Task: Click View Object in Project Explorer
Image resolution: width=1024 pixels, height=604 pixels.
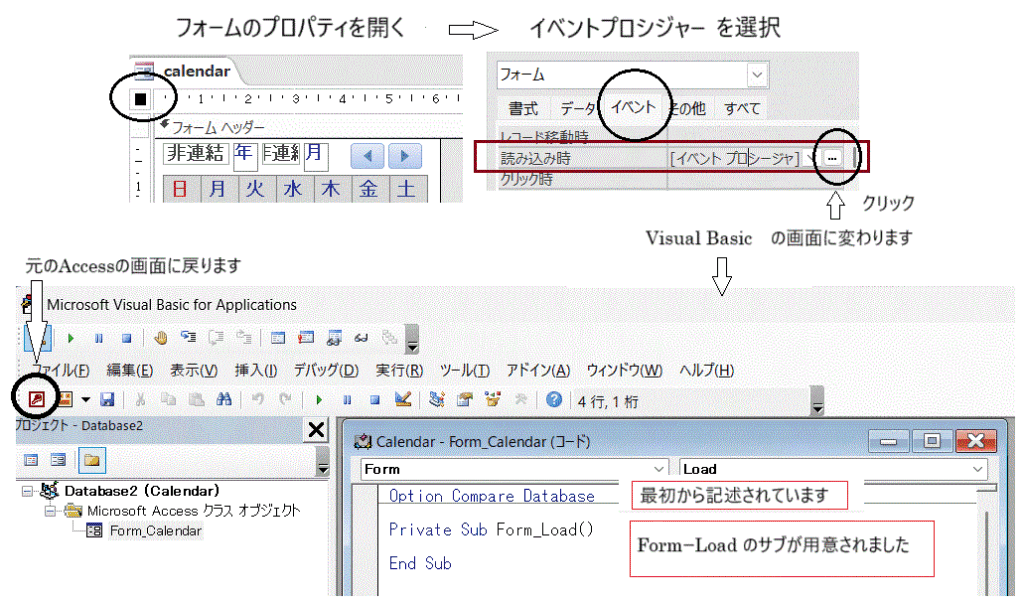Action: (58, 460)
